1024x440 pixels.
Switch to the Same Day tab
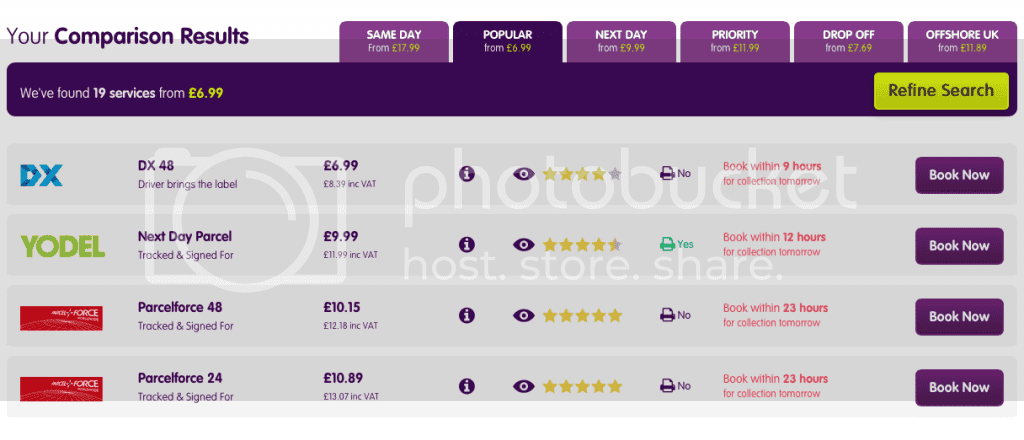pos(394,41)
